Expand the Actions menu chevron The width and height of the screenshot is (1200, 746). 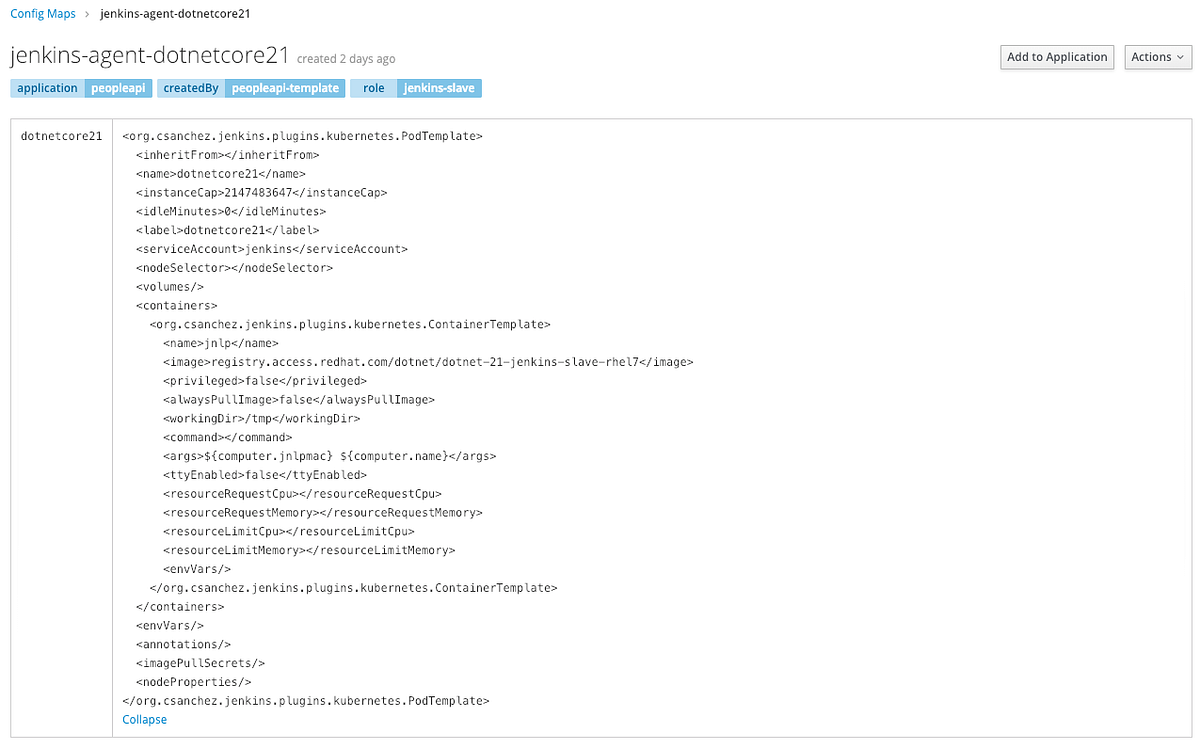1180,57
